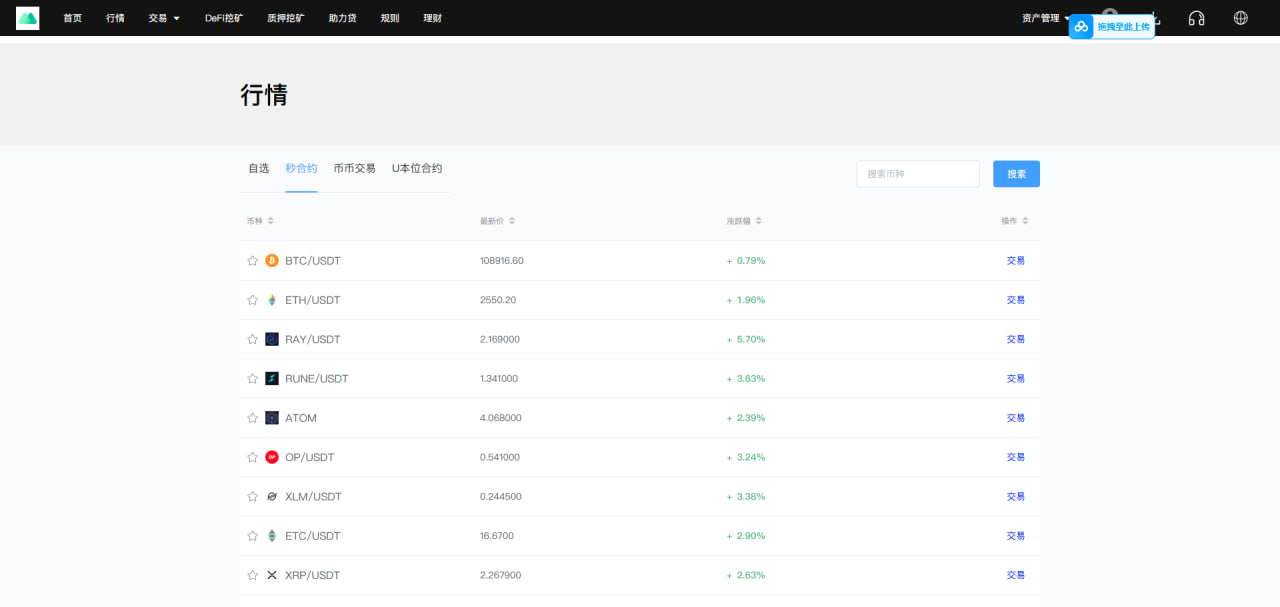1280x607 pixels.
Task: Open 规则 navigation item
Action: (x=390, y=18)
